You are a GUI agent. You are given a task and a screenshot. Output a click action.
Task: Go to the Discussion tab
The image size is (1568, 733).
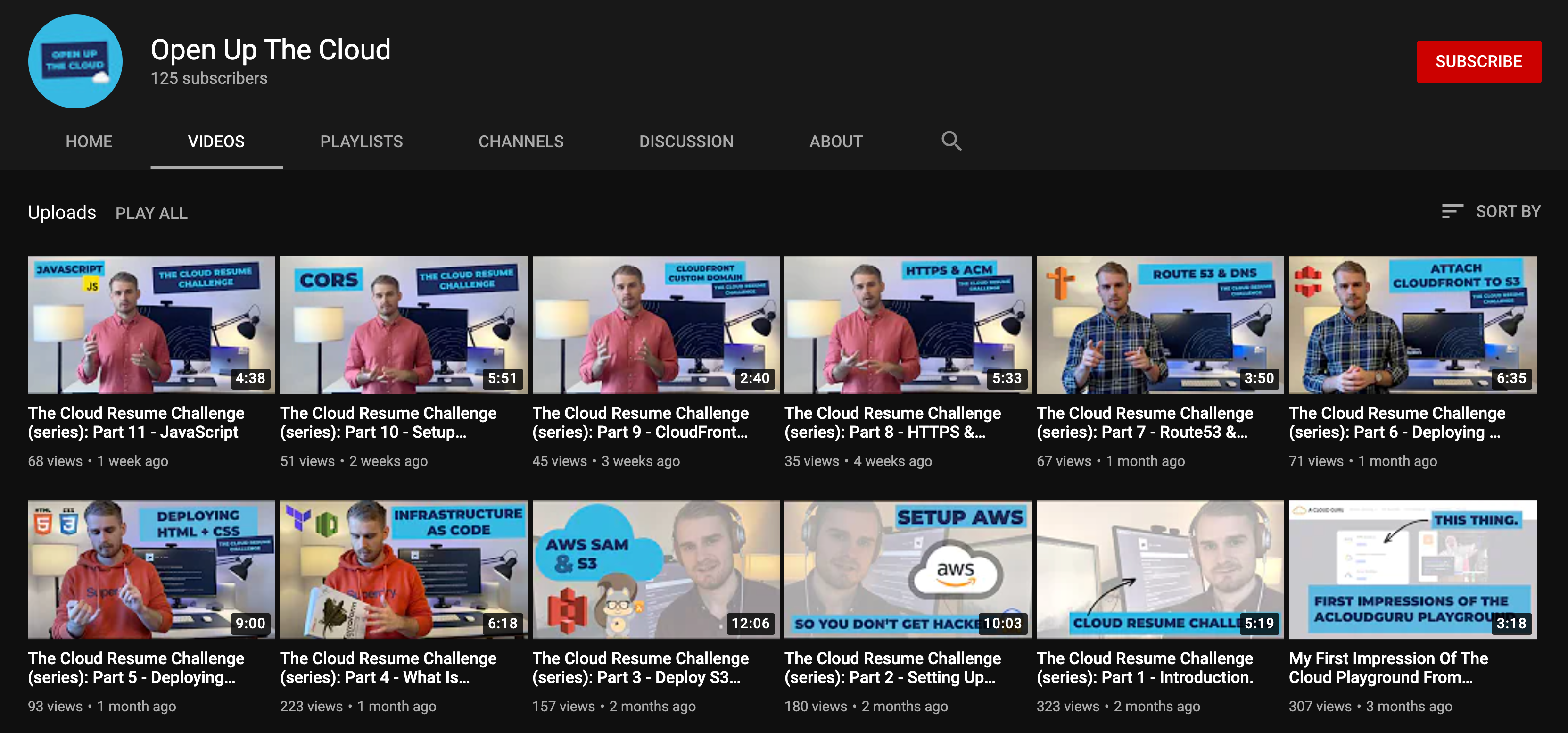coord(685,141)
